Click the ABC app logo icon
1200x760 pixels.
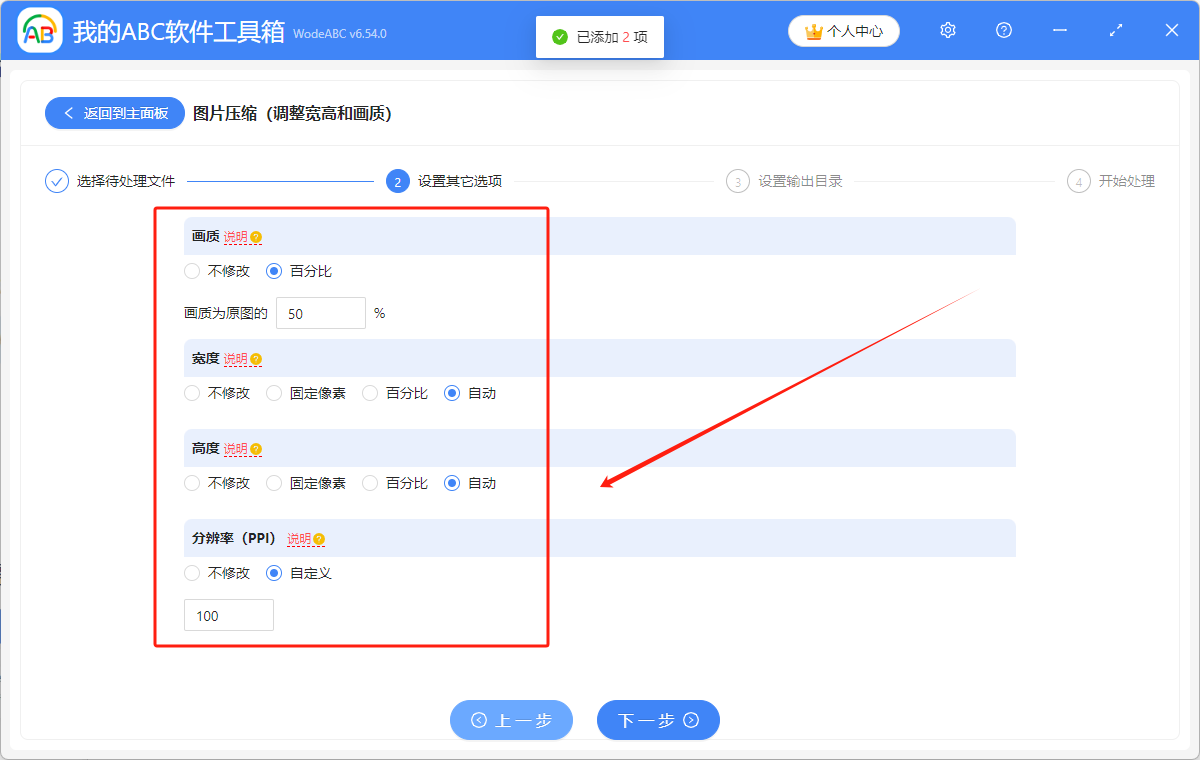(40, 30)
